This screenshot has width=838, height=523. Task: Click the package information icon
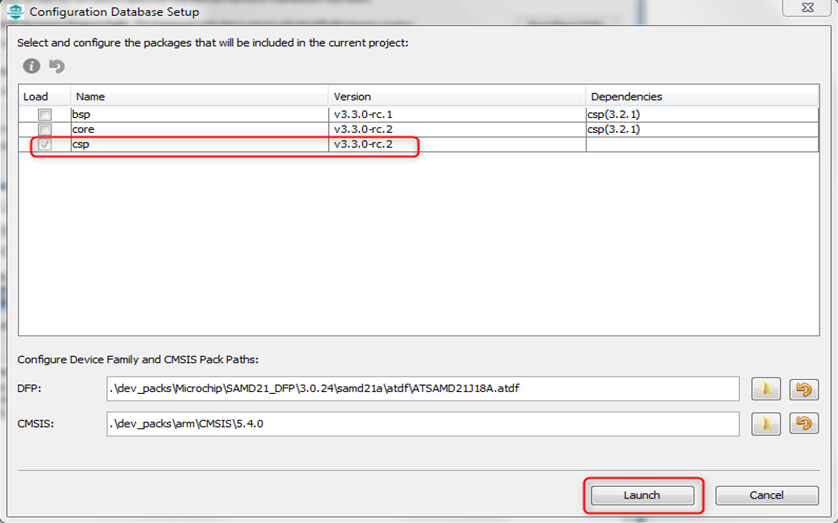tap(32, 66)
